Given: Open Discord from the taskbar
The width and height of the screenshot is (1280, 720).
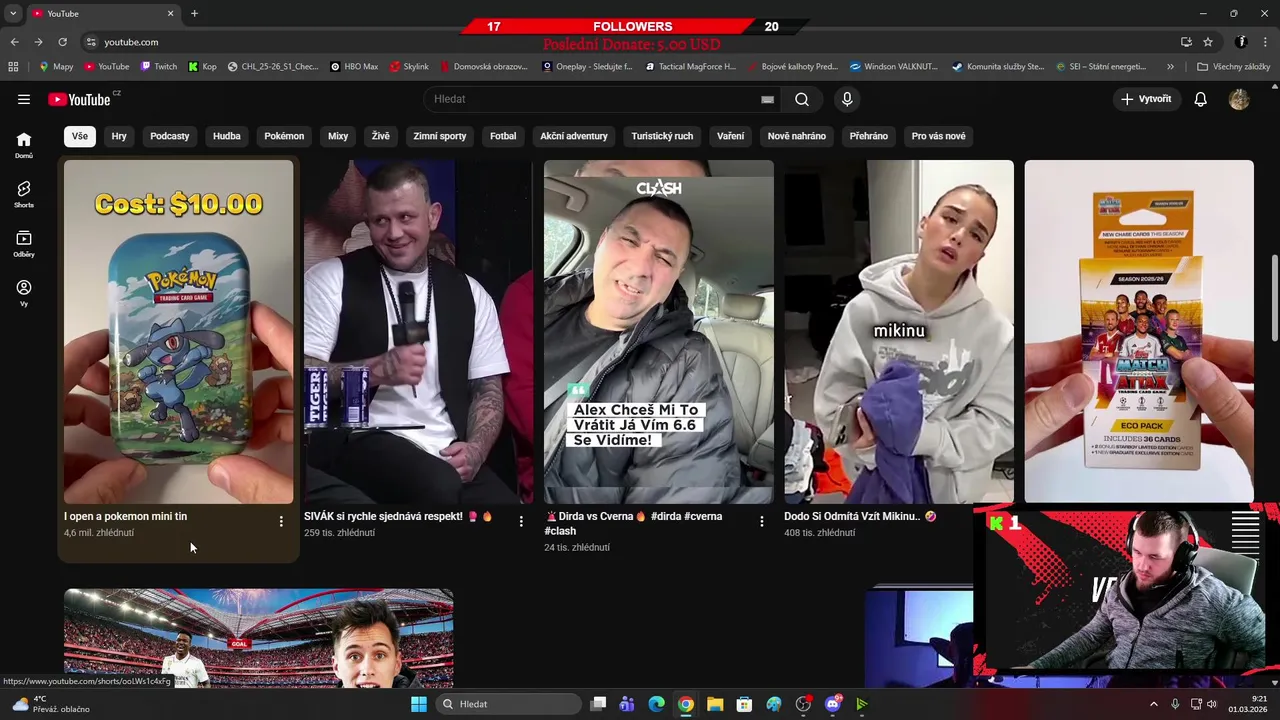Looking at the screenshot, I should [833, 704].
